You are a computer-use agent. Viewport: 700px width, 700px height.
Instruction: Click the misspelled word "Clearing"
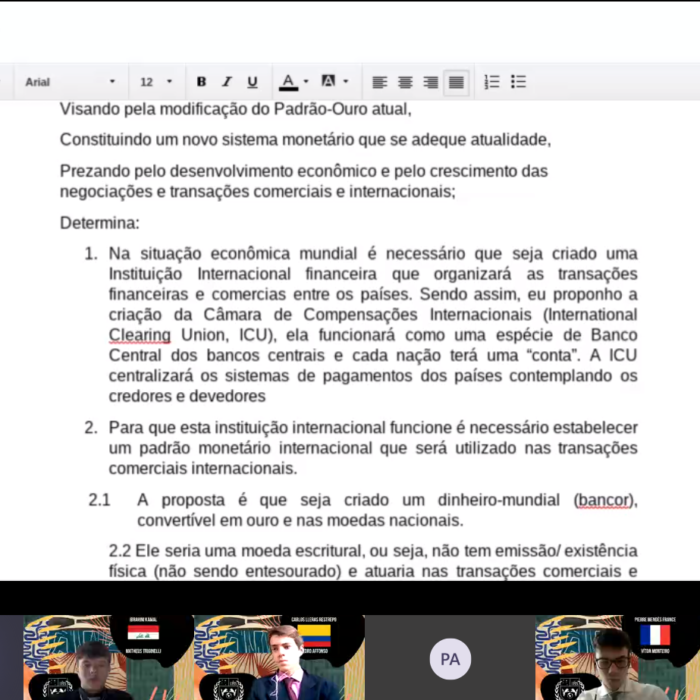(x=139, y=334)
